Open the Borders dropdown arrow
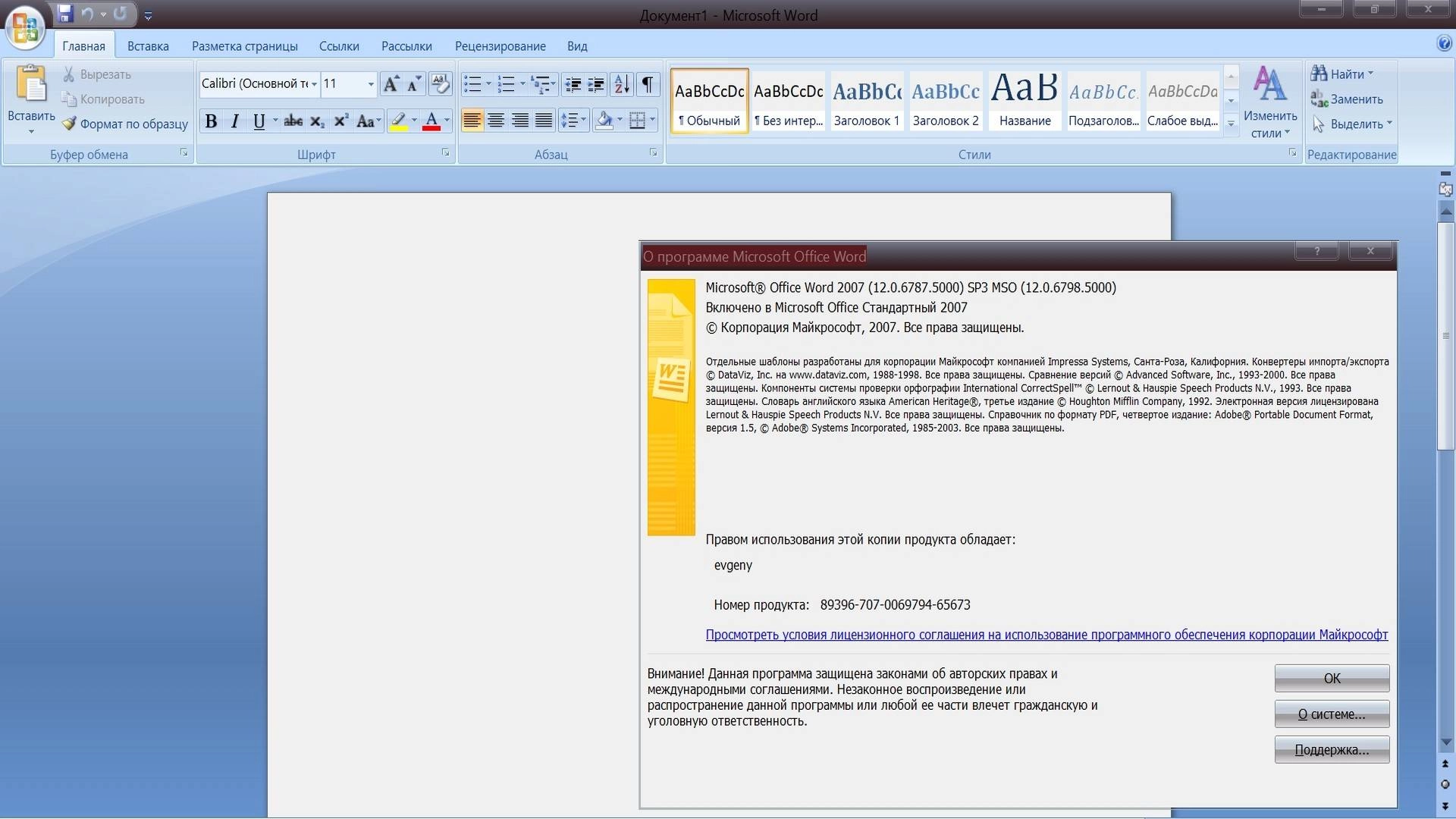The image size is (1456, 819). pos(652,121)
